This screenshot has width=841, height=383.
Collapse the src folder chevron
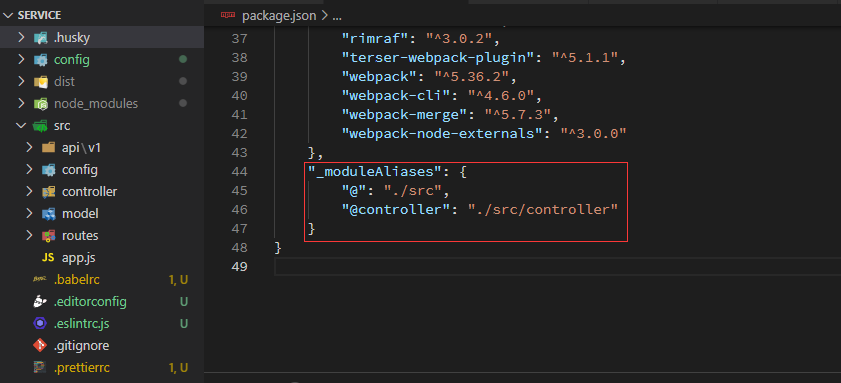click(21, 126)
